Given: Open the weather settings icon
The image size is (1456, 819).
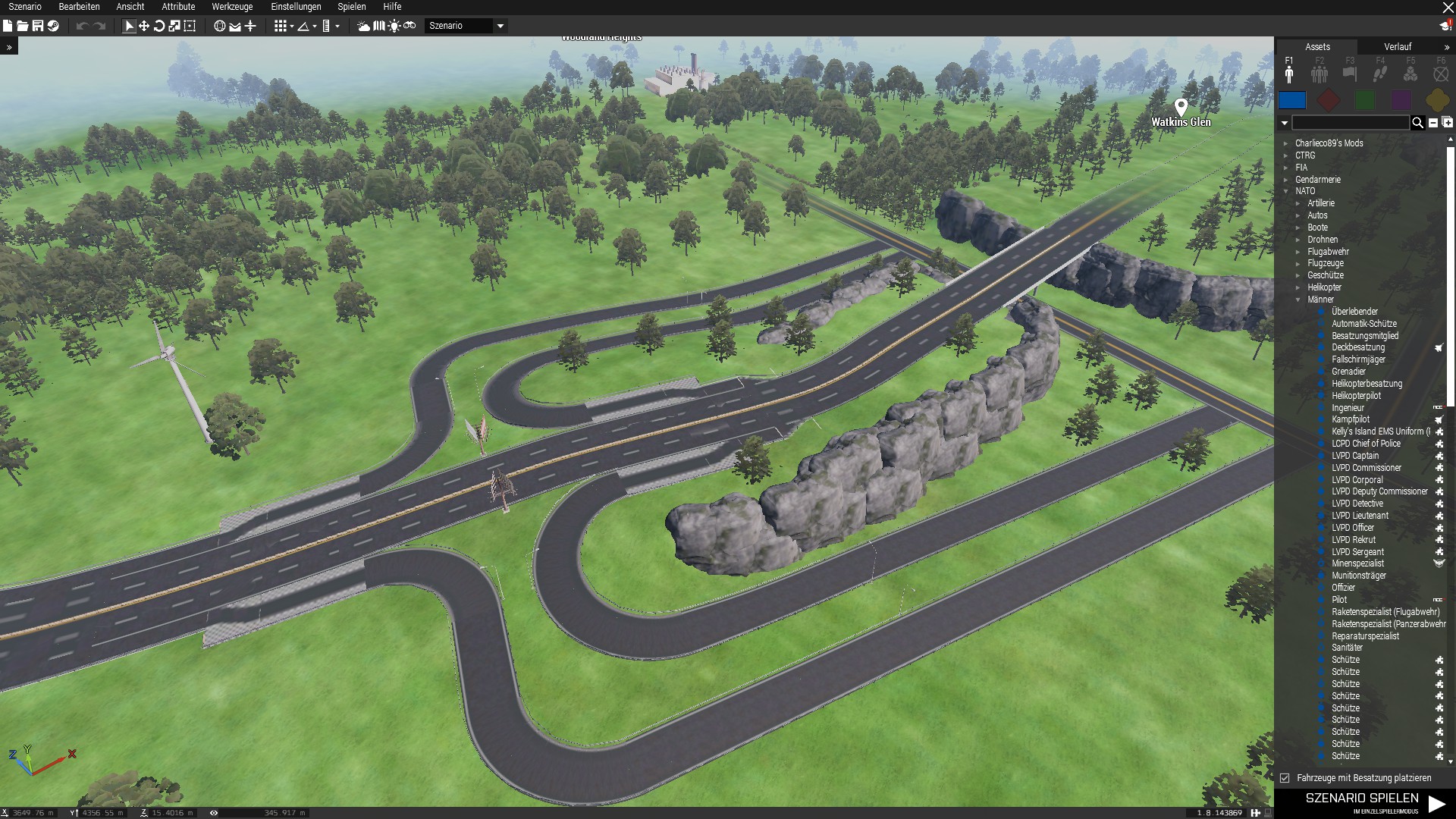Looking at the screenshot, I should coord(364,26).
